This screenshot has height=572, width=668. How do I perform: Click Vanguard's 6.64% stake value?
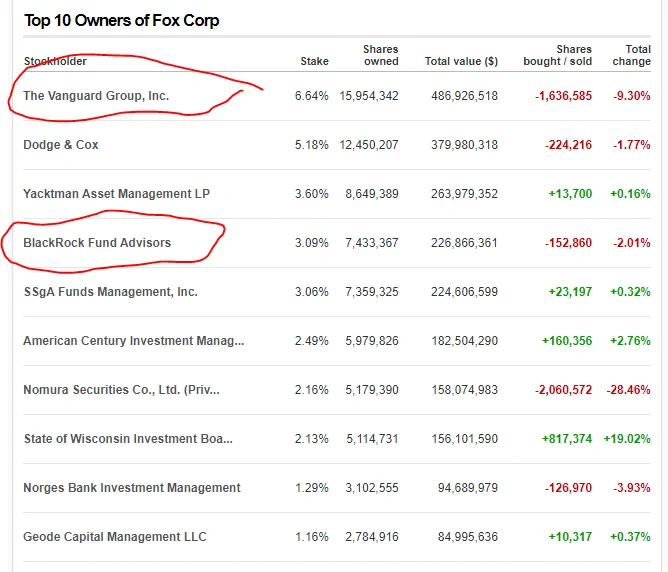coord(311,96)
